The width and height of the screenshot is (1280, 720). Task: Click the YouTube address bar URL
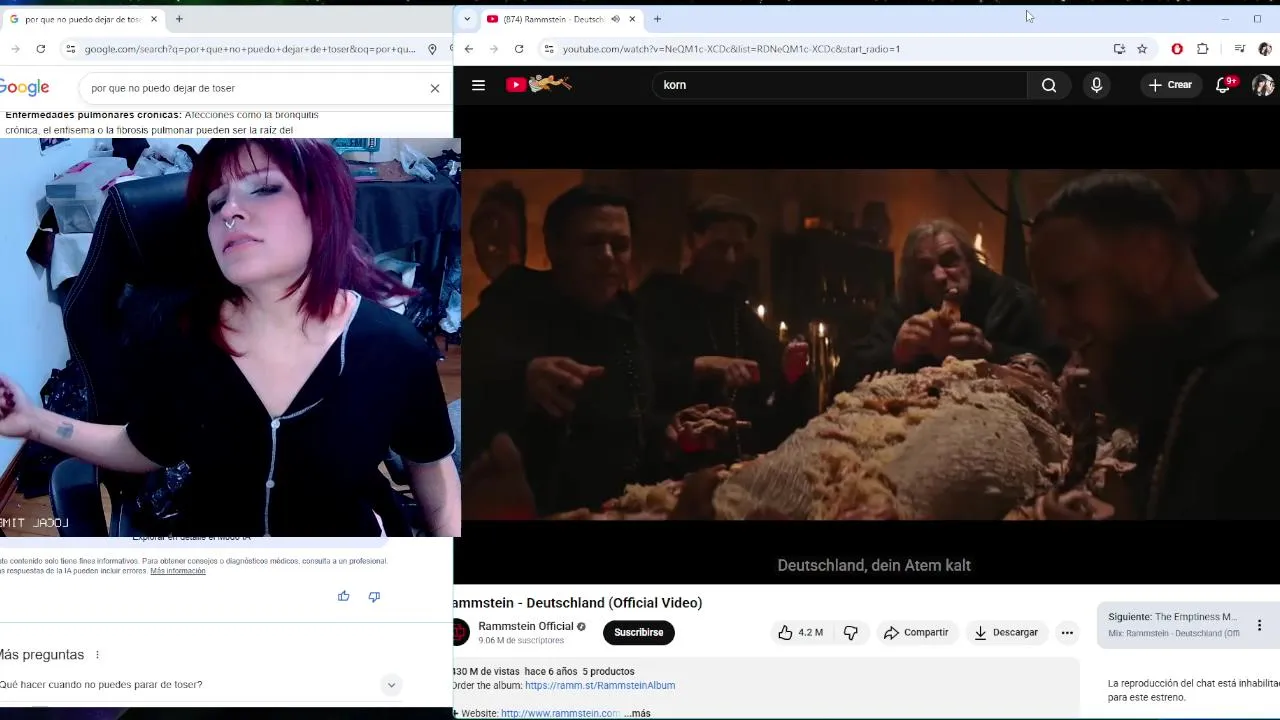point(731,49)
